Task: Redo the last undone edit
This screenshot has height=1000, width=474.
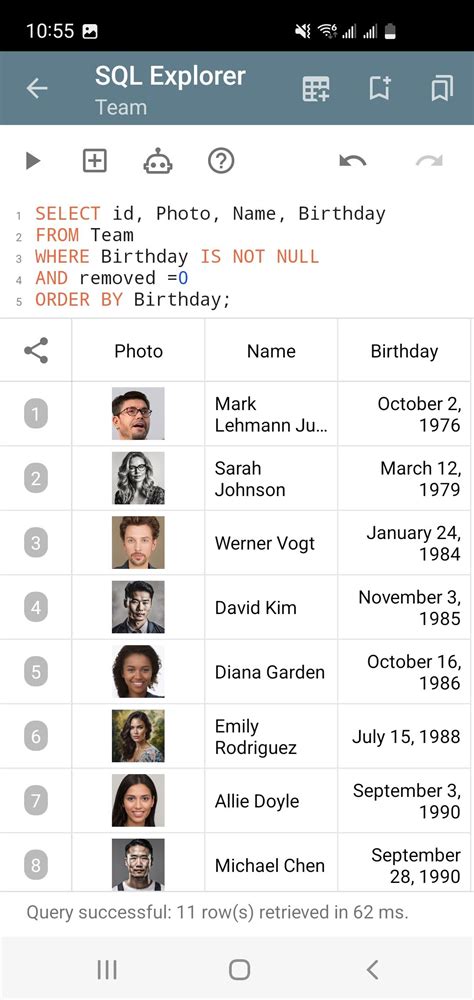Action: (429, 161)
